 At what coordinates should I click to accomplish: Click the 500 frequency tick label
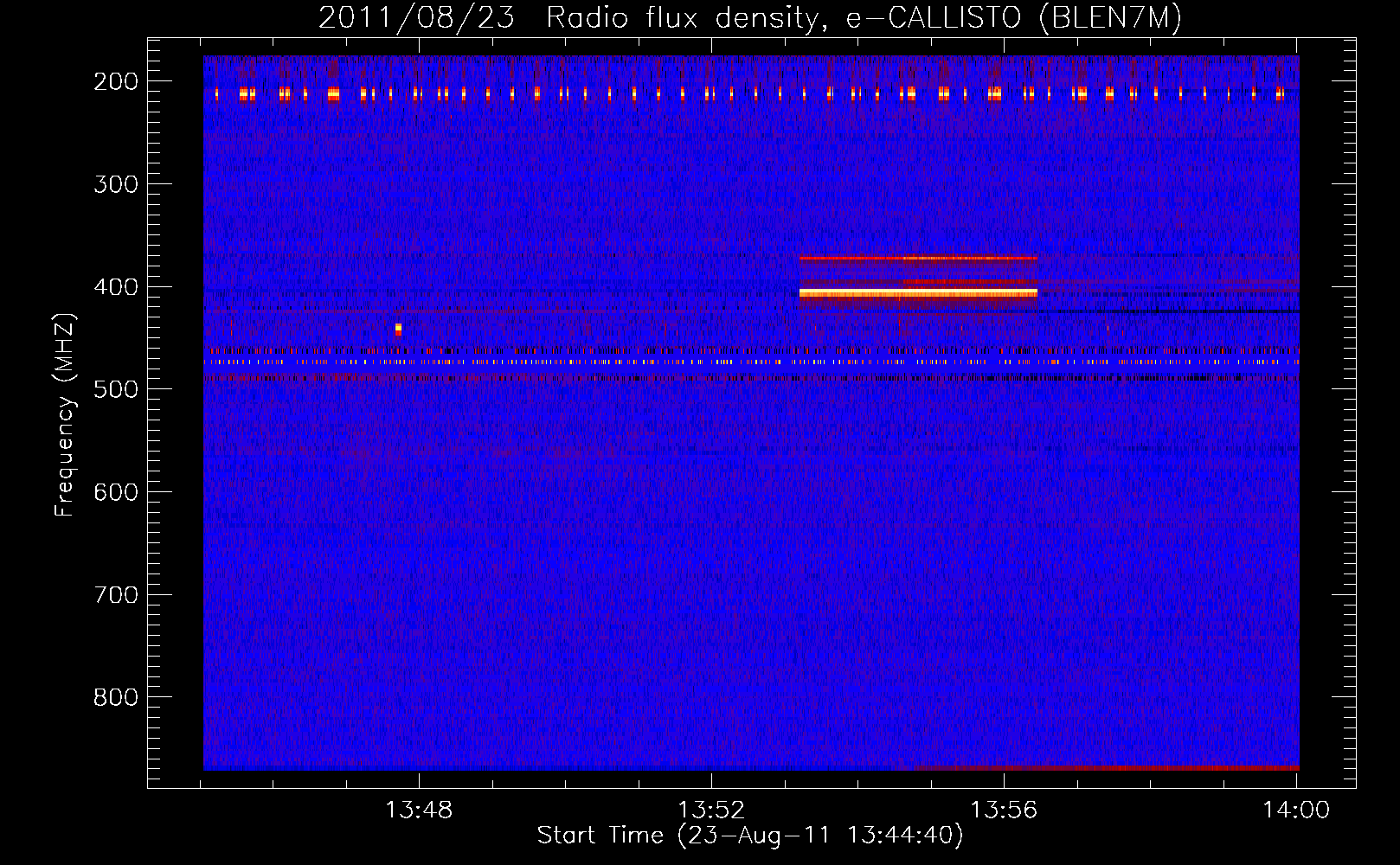click(116, 389)
